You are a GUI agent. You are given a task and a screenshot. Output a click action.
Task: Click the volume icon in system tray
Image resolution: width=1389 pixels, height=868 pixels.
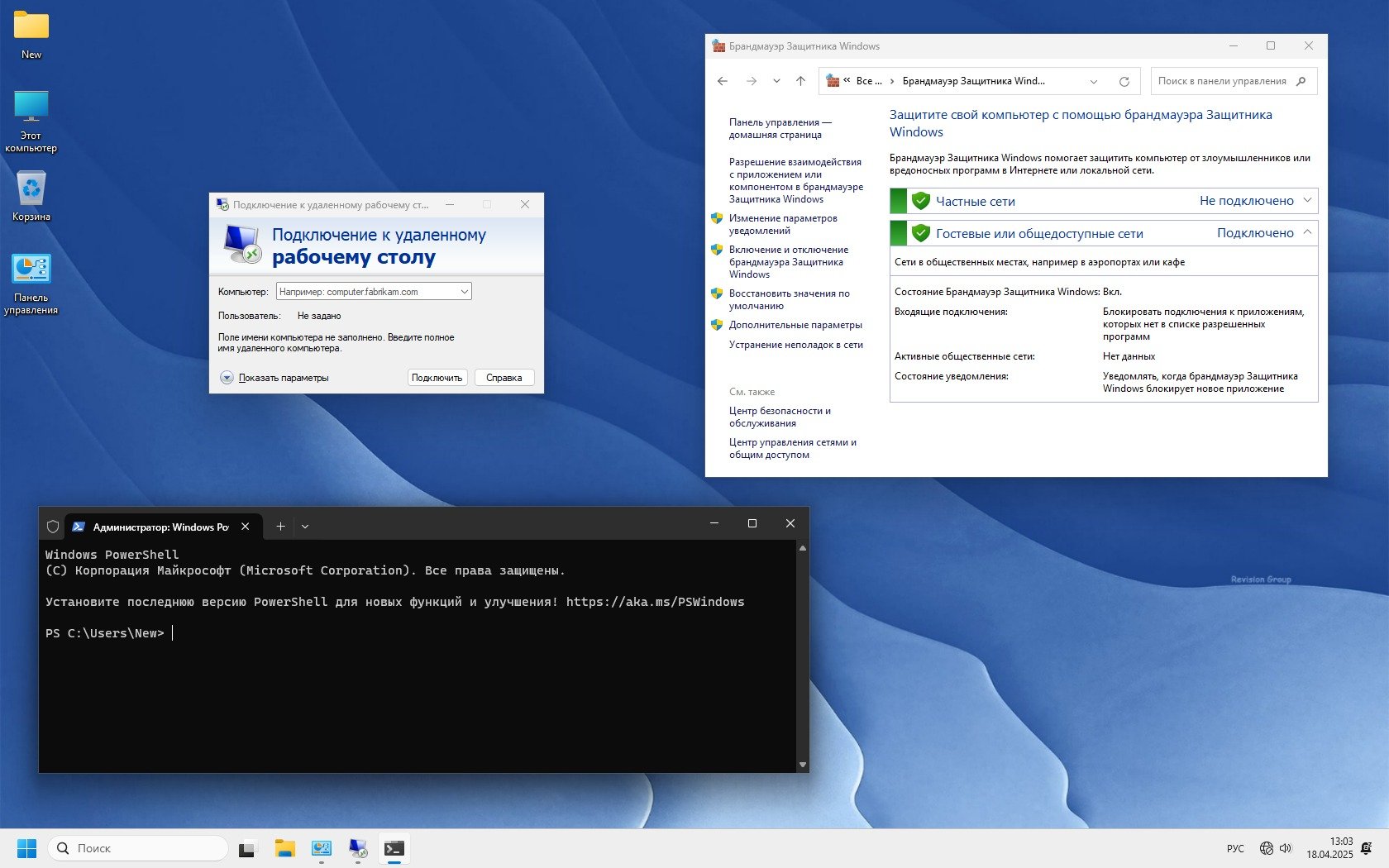1286,848
